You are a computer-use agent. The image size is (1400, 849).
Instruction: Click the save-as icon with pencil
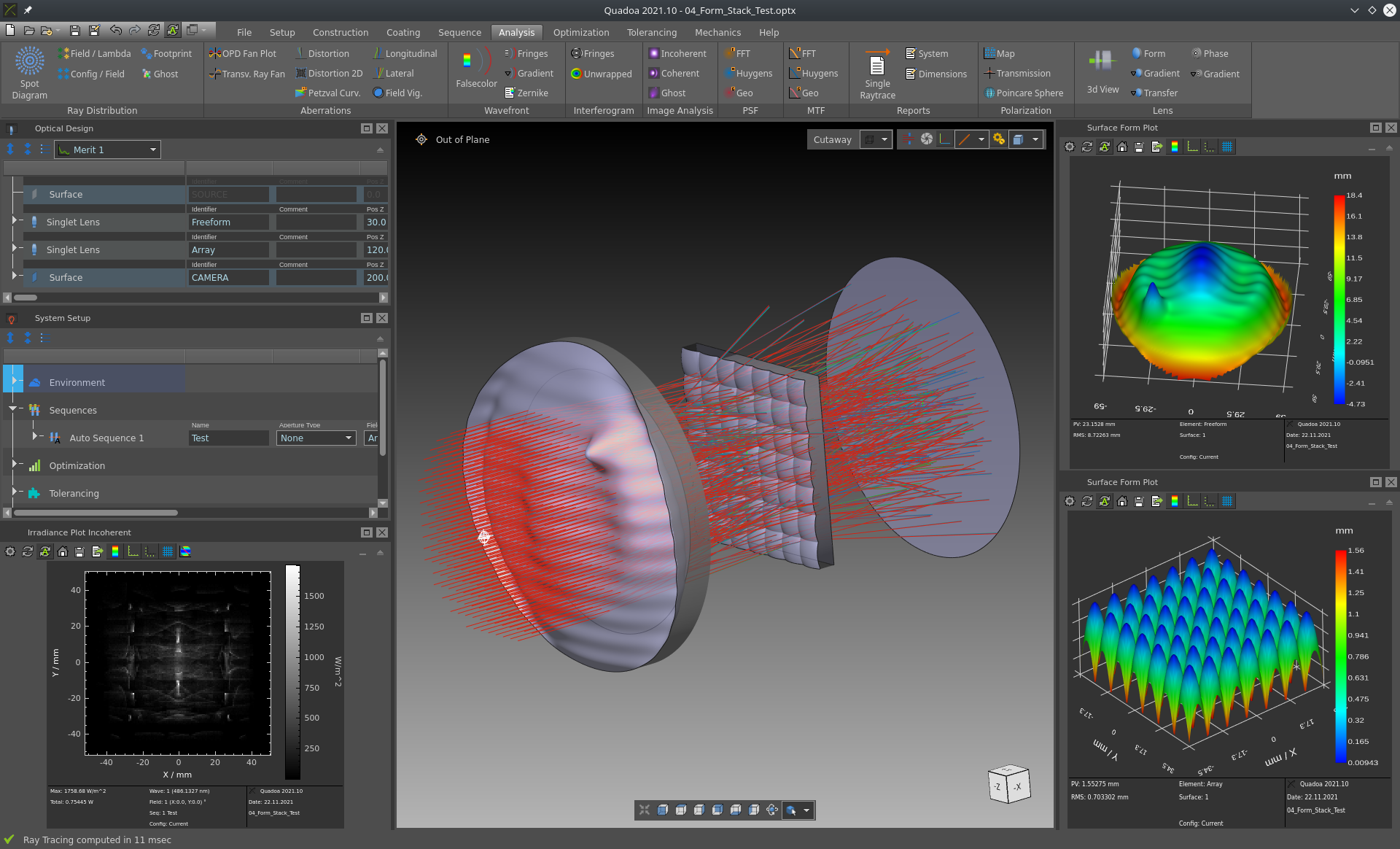coord(94,30)
